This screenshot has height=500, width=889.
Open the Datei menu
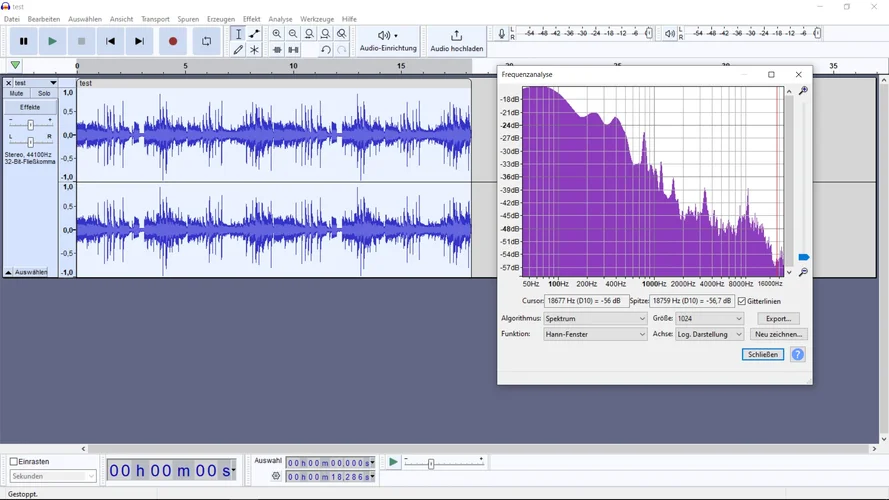pos(12,19)
